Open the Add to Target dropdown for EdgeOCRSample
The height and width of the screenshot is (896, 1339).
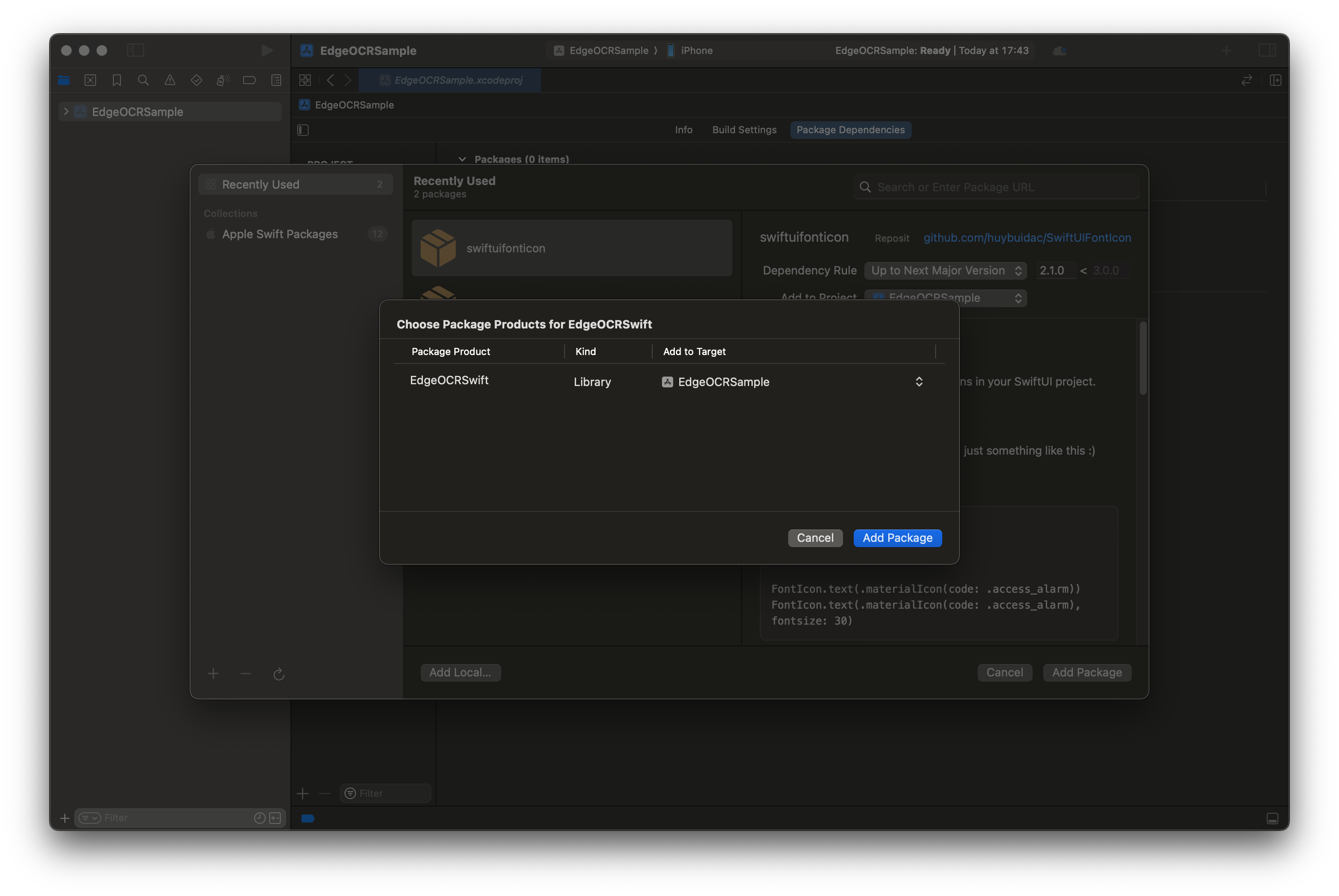(792, 382)
